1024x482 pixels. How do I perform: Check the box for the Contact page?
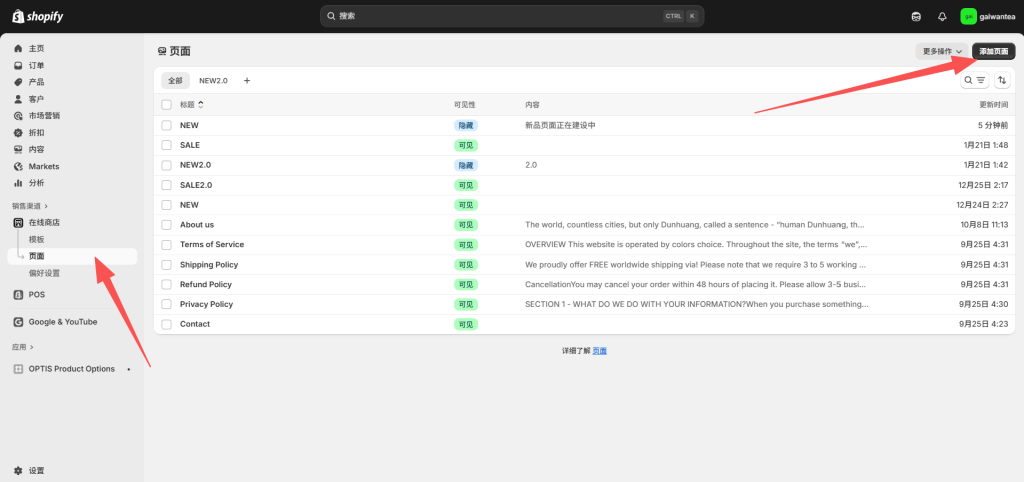[x=167, y=324]
